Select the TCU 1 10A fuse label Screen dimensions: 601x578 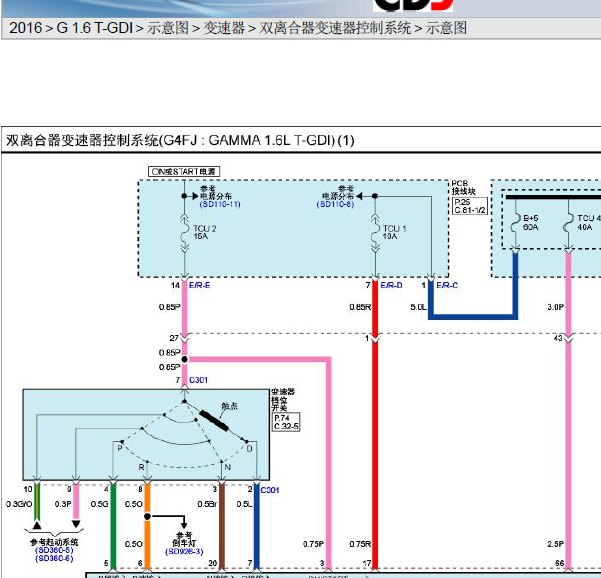click(x=394, y=232)
